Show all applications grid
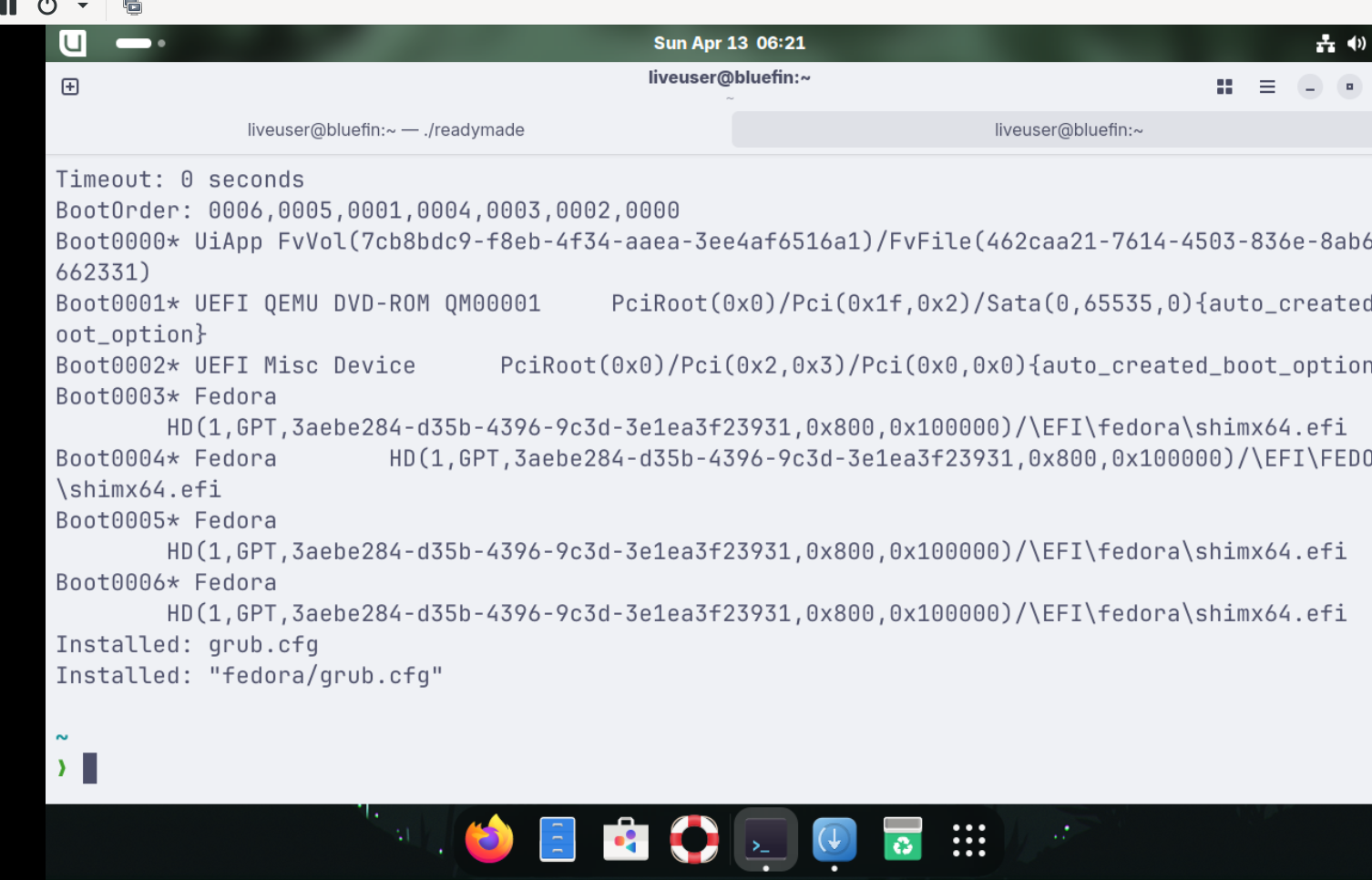Image resolution: width=1372 pixels, height=880 pixels. (x=969, y=840)
